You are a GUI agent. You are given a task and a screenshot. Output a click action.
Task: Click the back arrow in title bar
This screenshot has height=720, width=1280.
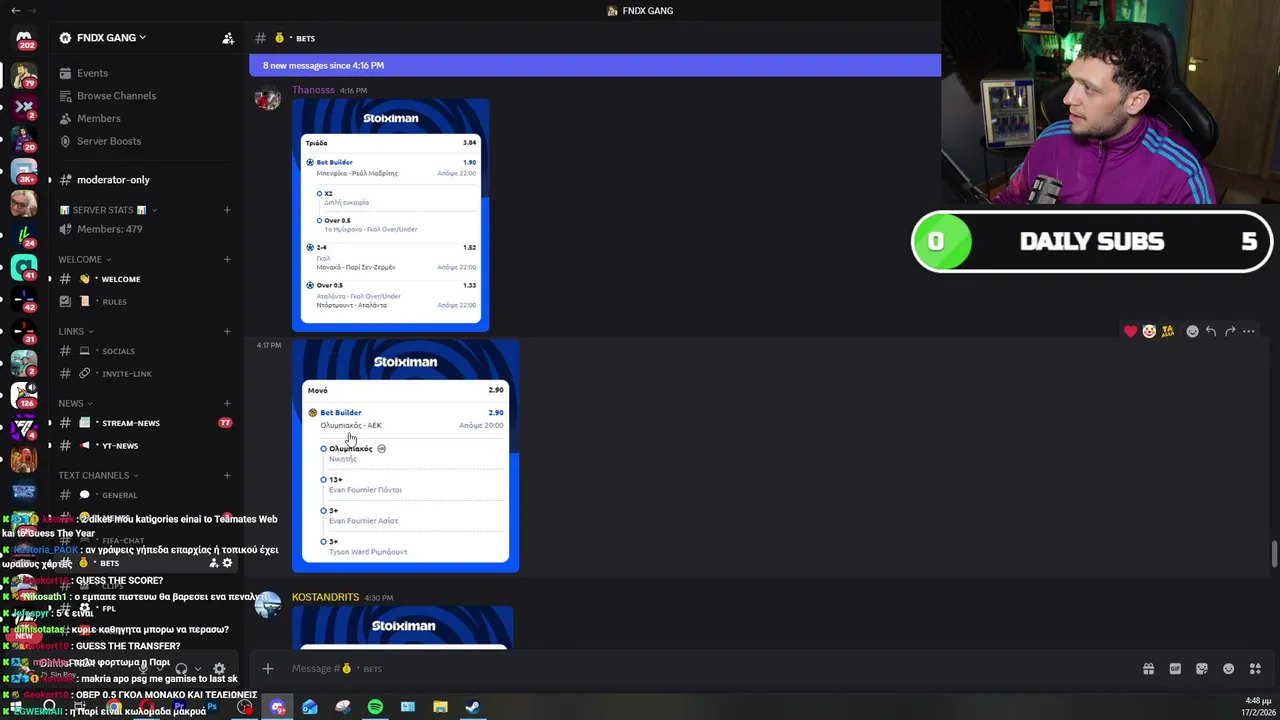pos(15,10)
